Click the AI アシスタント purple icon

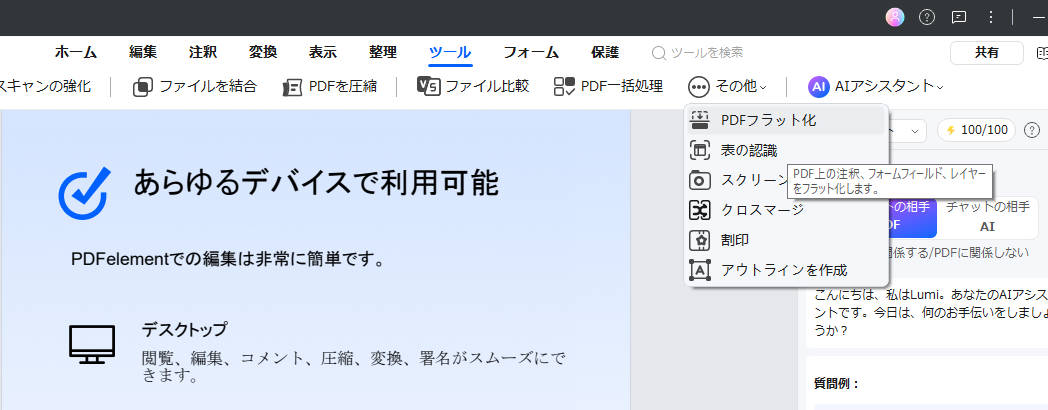pos(819,87)
